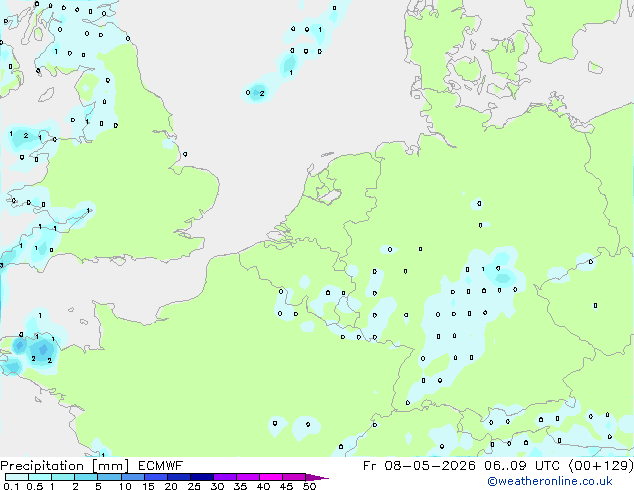Screen dimensions: 634x490
Task: Click legend tick label "0.5"
Action: click(x=34, y=486)
